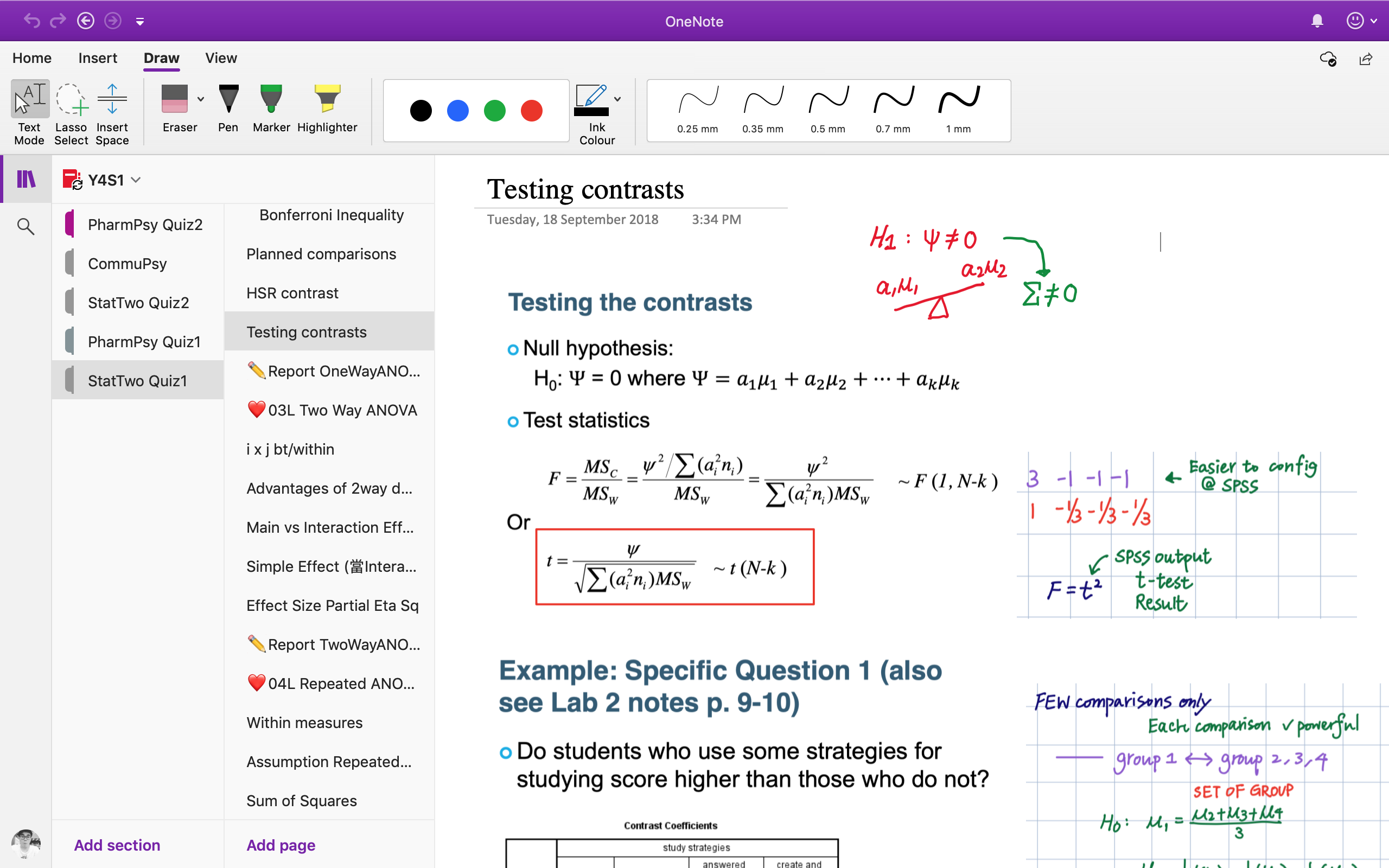Open the notifications panel
The height and width of the screenshot is (868, 1389).
(x=1318, y=19)
